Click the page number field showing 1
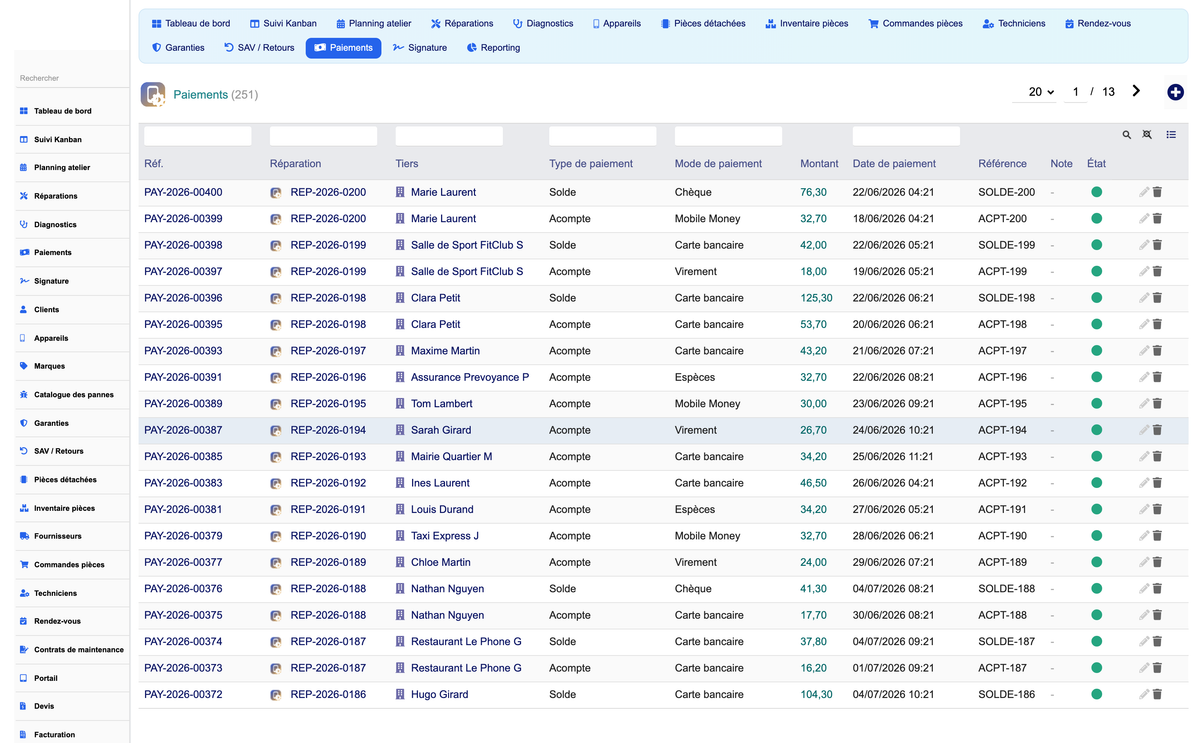Viewport: 1200px width, 743px height. pyautogui.click(x=1076, y=92)
